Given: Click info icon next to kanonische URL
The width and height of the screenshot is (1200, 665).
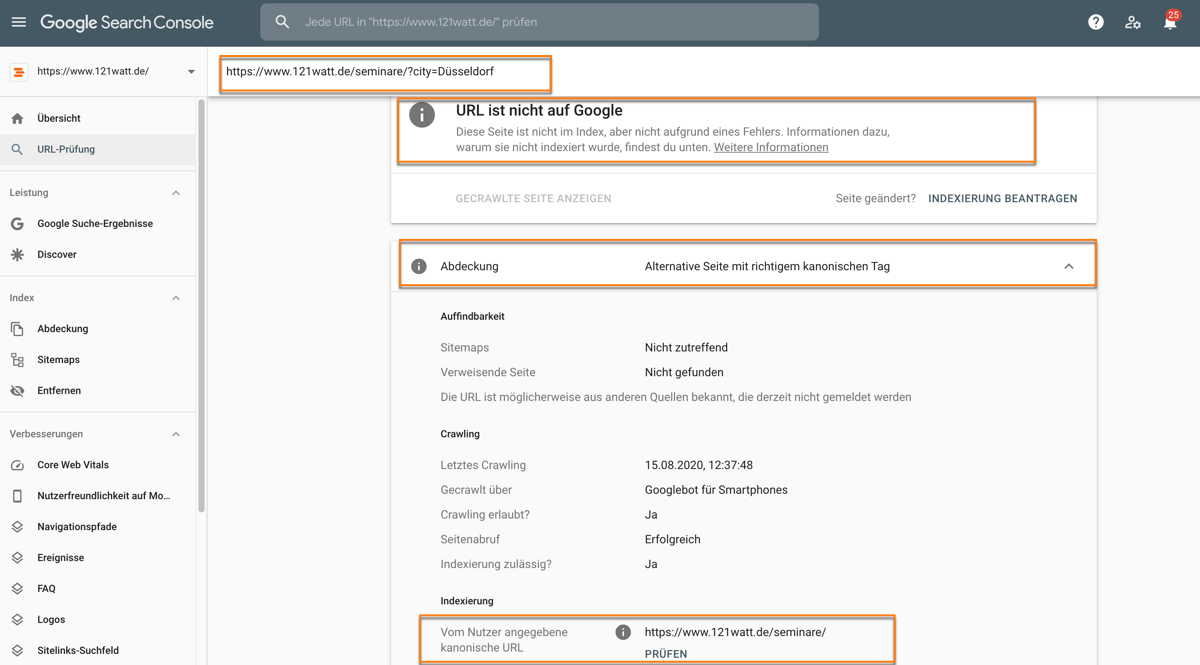Looking at the screenshot, I should tap(623, 632).
